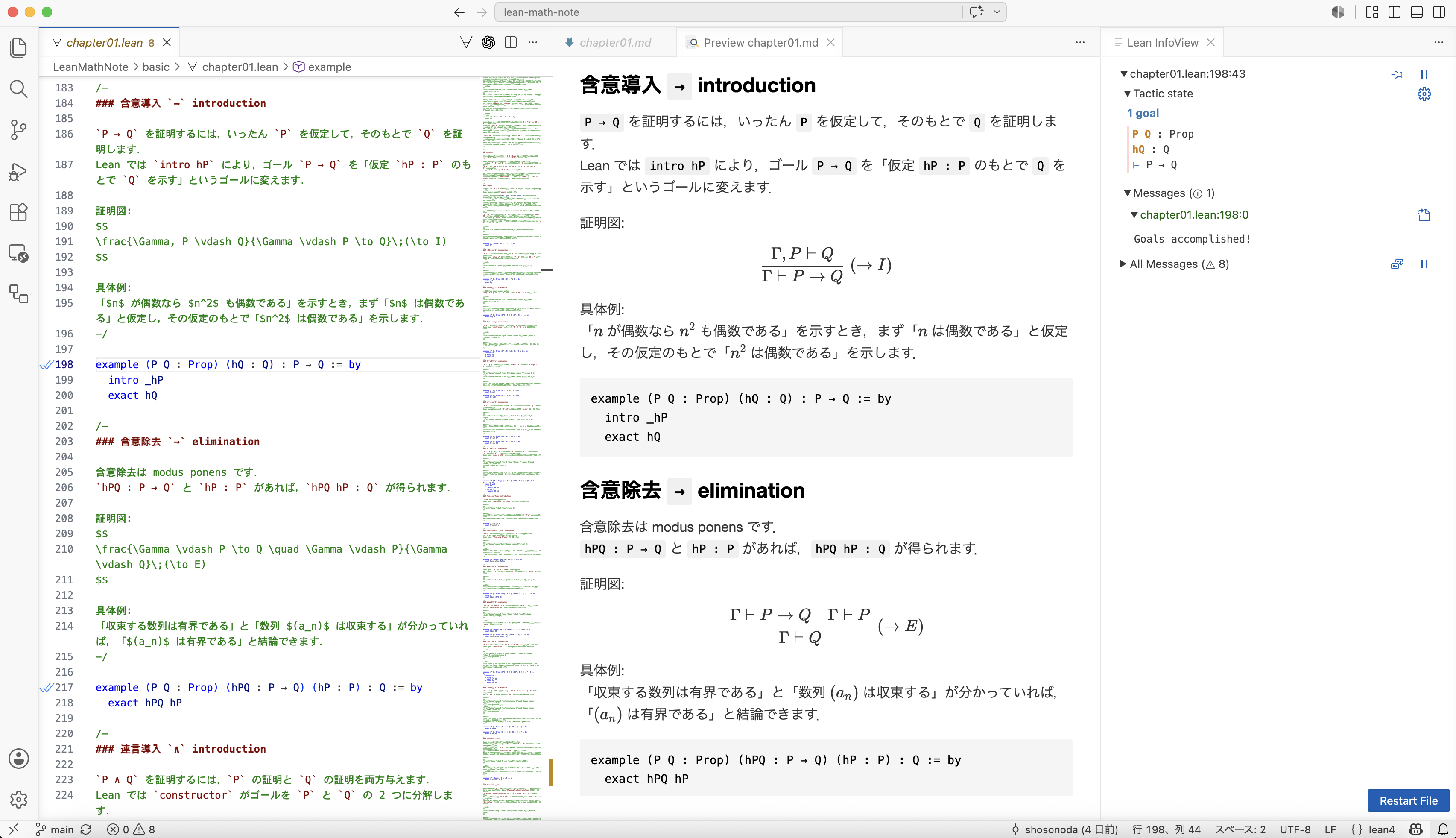
Task: Open the Tactic state settings gear
Action: pyautogui.click(x=1424, y=94)
